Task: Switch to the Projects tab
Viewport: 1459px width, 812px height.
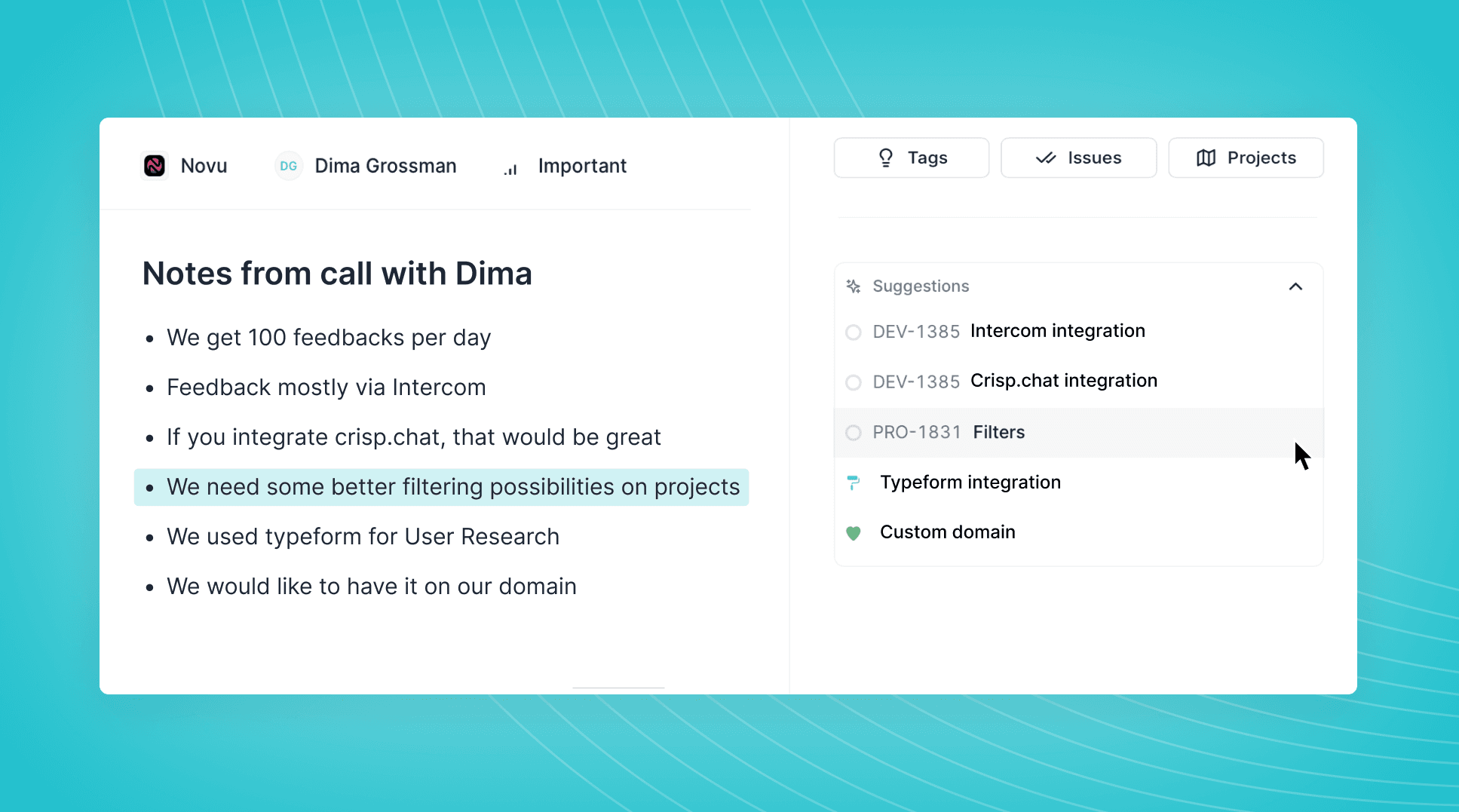Action: (1246, 158)
